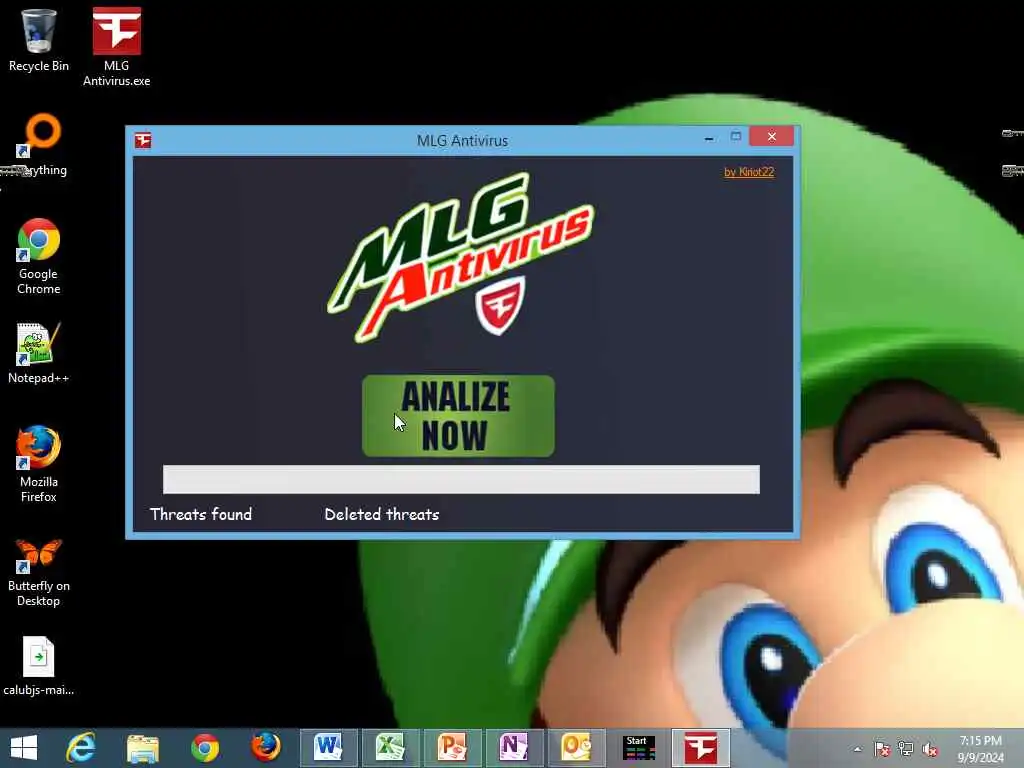Open Excel from the taskbar
1024x768 pixels.
tap(390, 748)
